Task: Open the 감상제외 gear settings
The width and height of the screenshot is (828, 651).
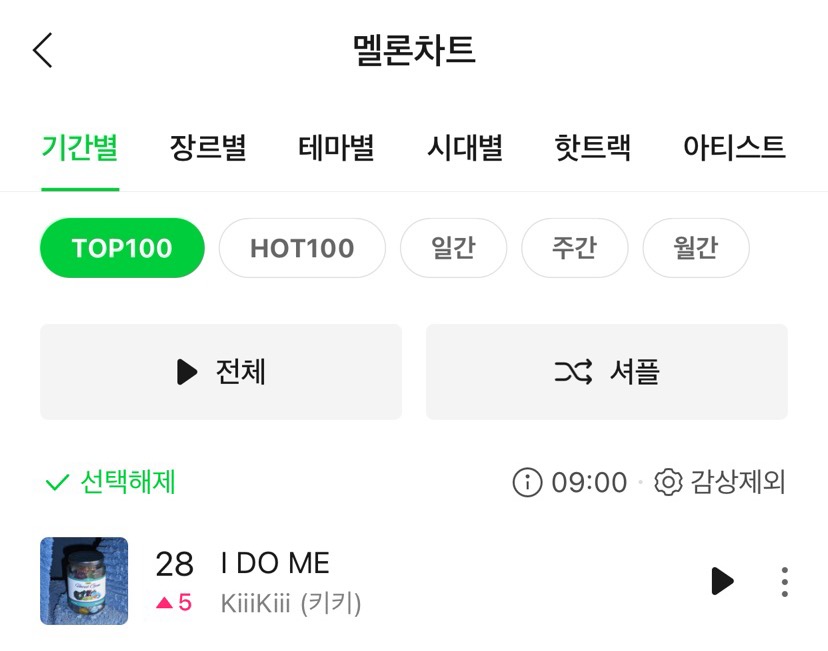Action: [668, 483]
